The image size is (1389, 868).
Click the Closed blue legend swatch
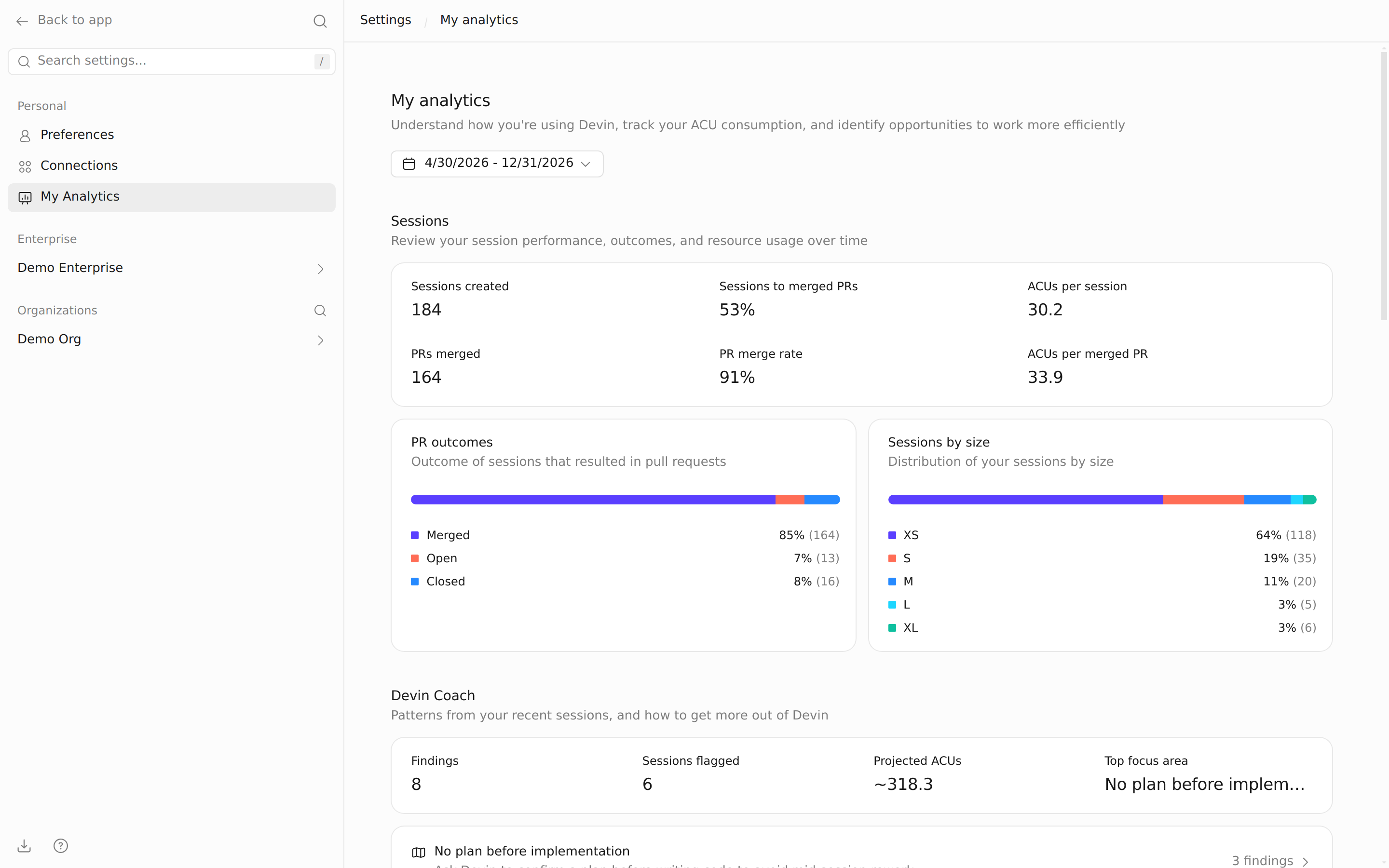click(415, 582)
